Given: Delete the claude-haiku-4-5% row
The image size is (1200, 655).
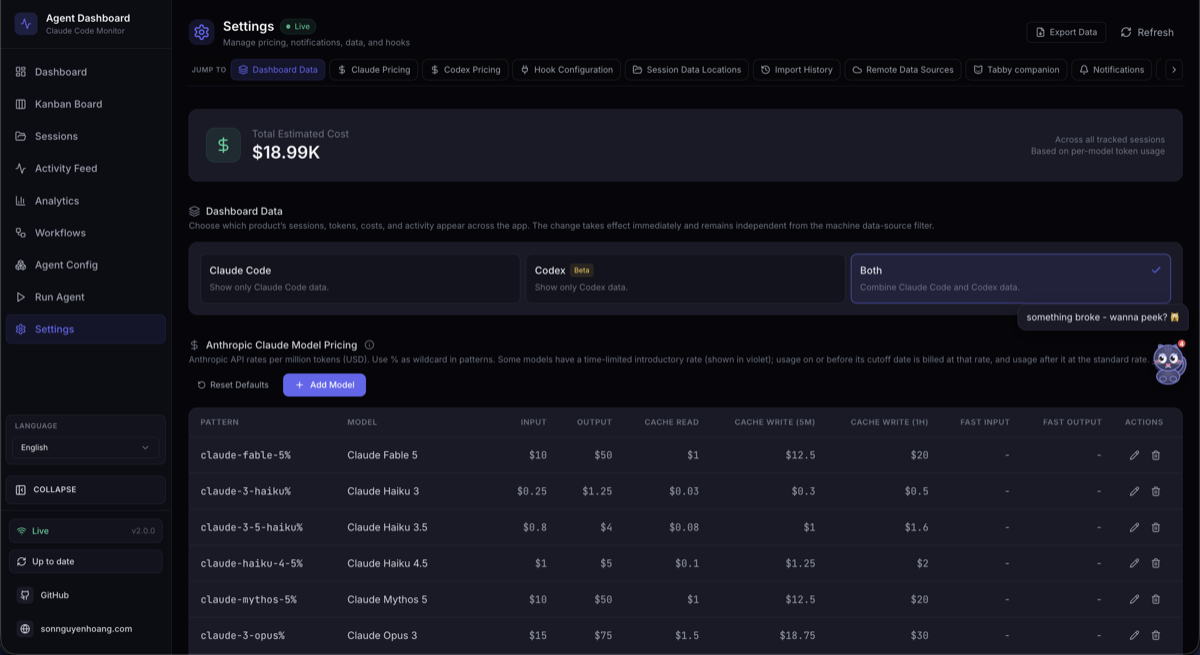Looking at the screenshot, I should click(1156, 563).
